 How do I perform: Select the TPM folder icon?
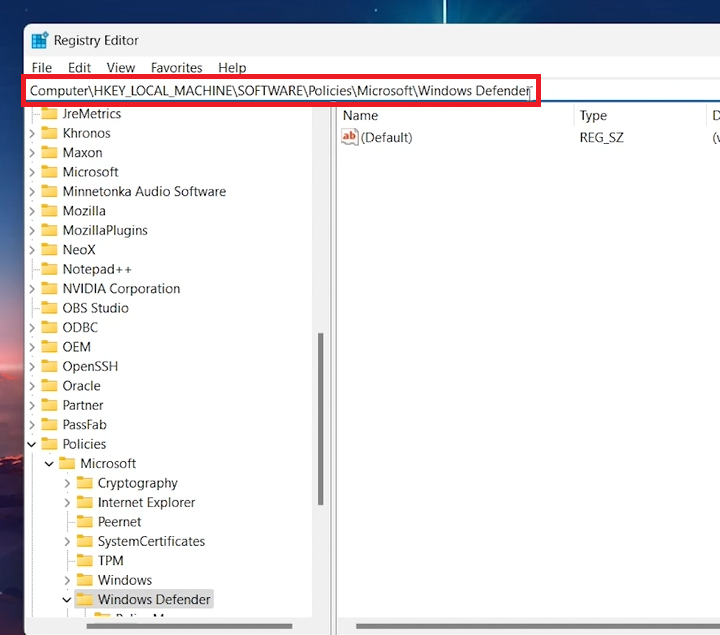pos(84,561)
